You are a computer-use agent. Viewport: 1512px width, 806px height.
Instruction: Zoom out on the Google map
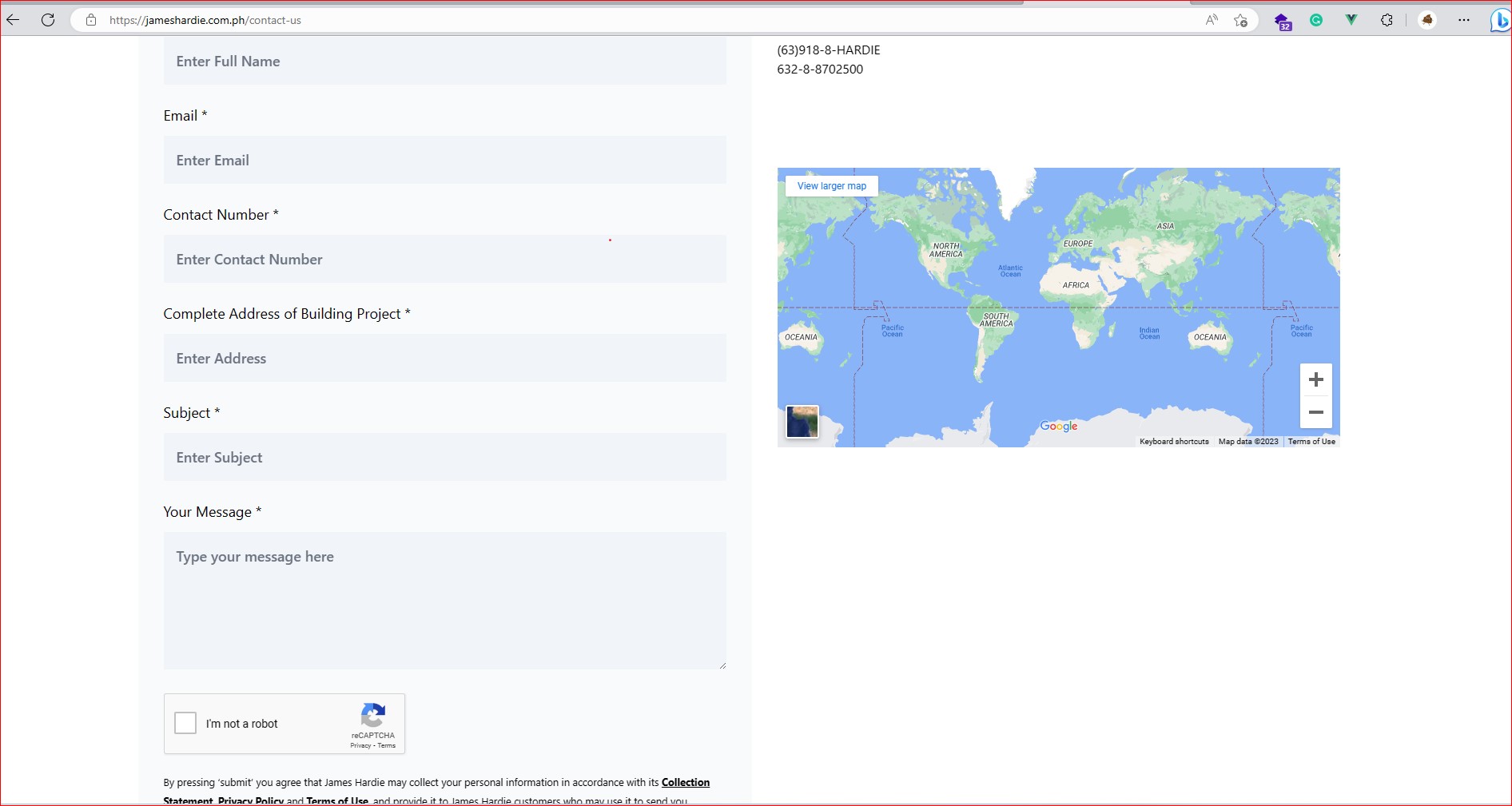click(1315, 412)
